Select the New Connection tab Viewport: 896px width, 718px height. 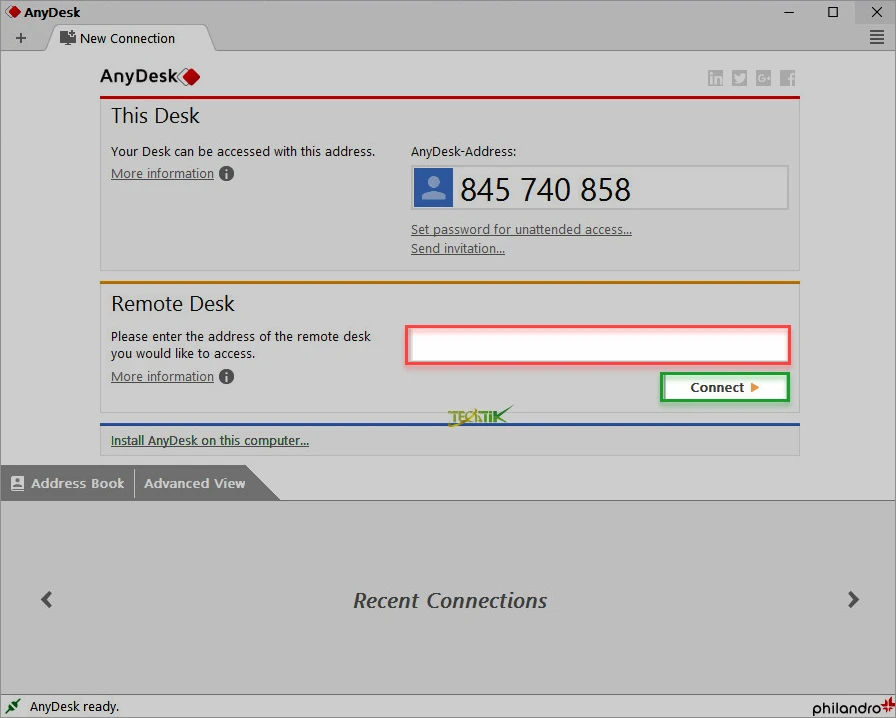130,38
